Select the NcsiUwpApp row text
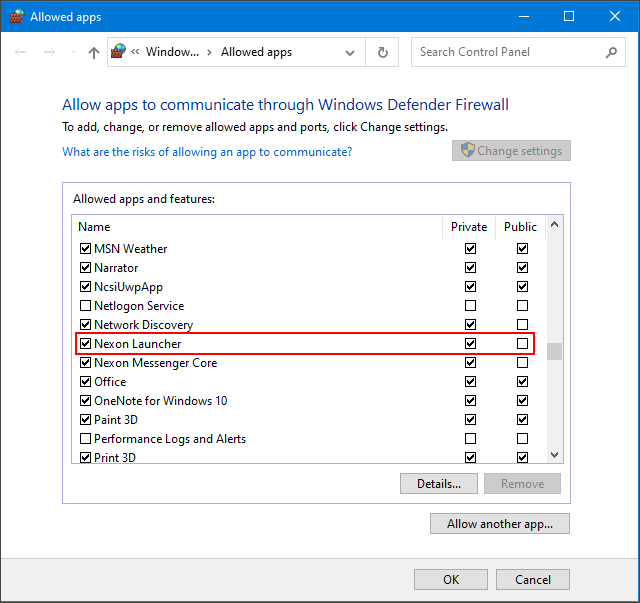Image resolution: width=640 pixels, height=603 pixels. (x=129, y=287)
